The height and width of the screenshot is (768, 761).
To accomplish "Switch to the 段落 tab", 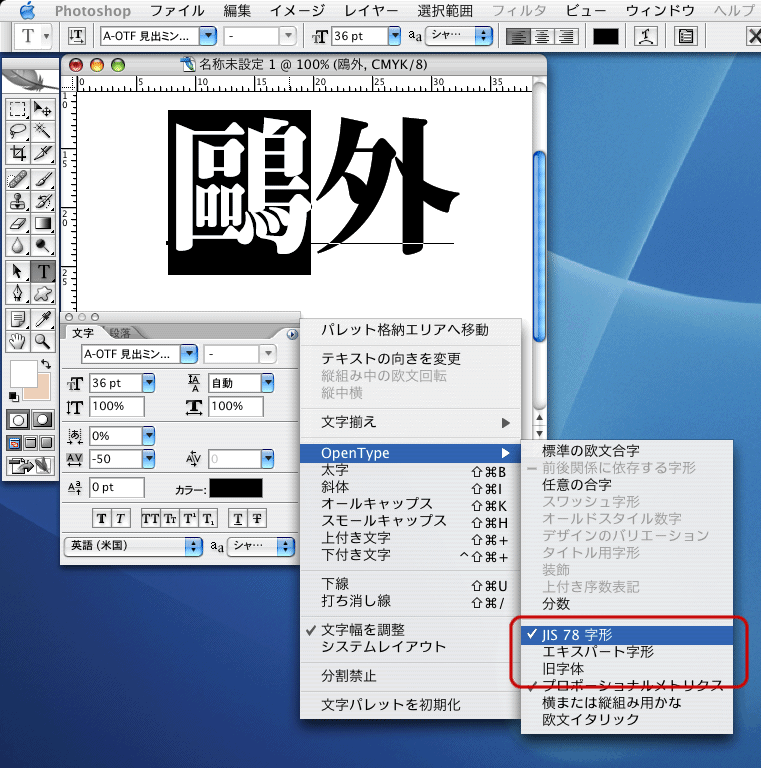I will click(x=120, y=333).
